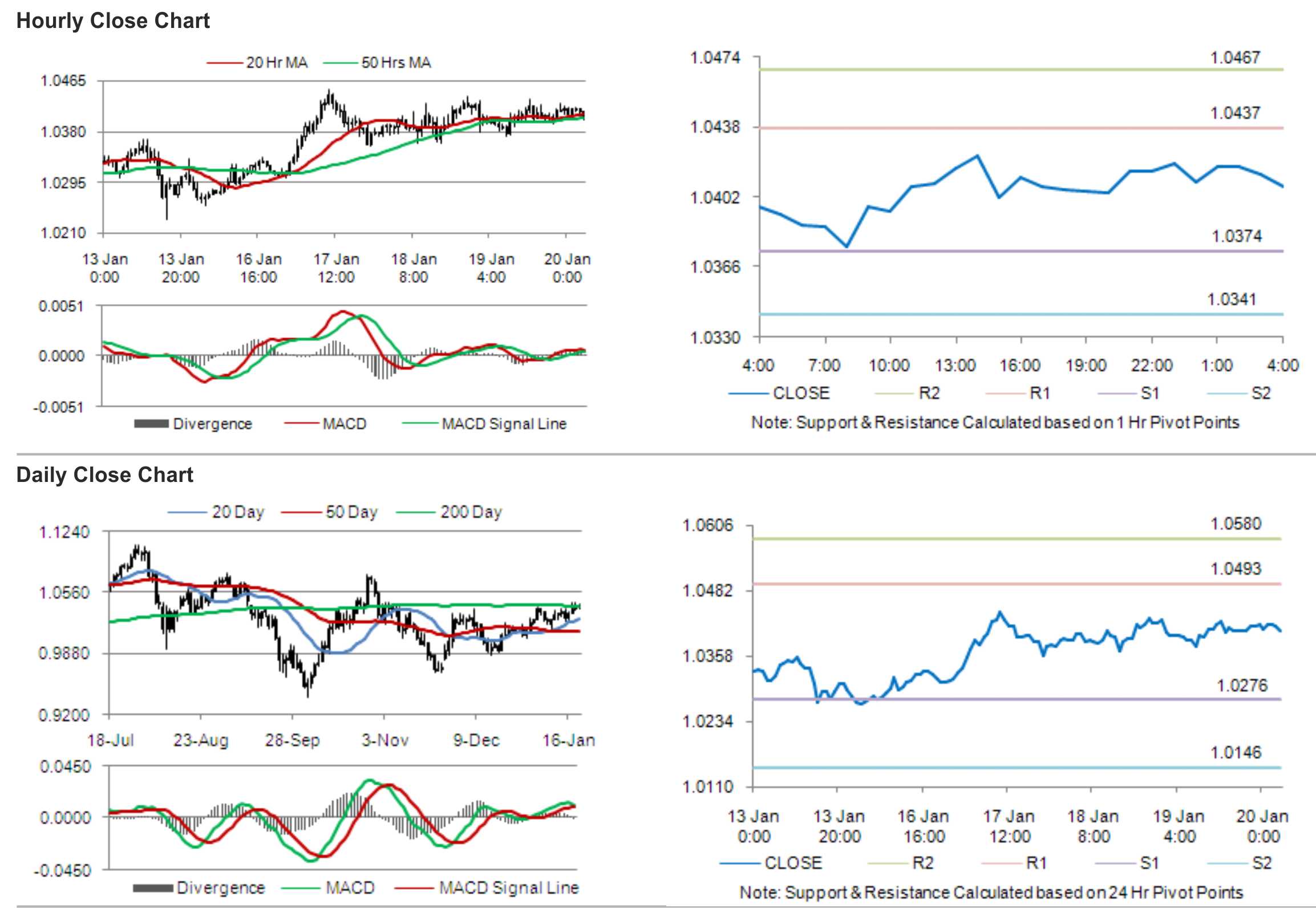Screen dimensions: 1316x908
Task: Click the 1.1240 y-axis label on daily chart
Action: click(x=64, y=532)
